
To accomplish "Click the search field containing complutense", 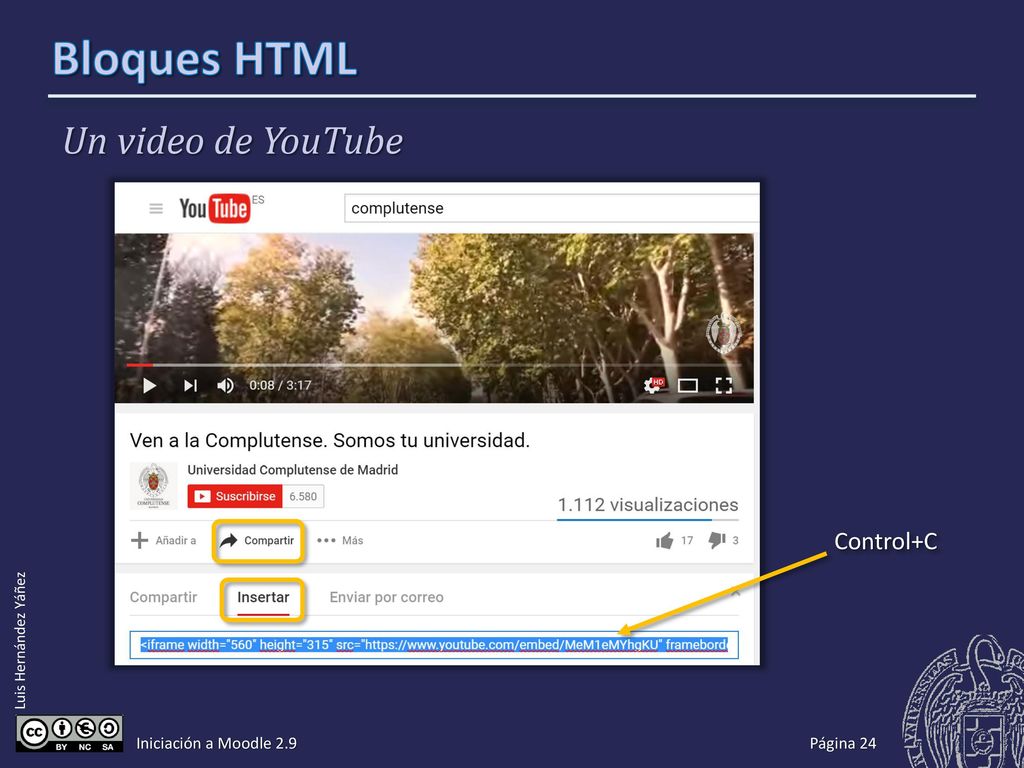I will click(x=552, y=208).
